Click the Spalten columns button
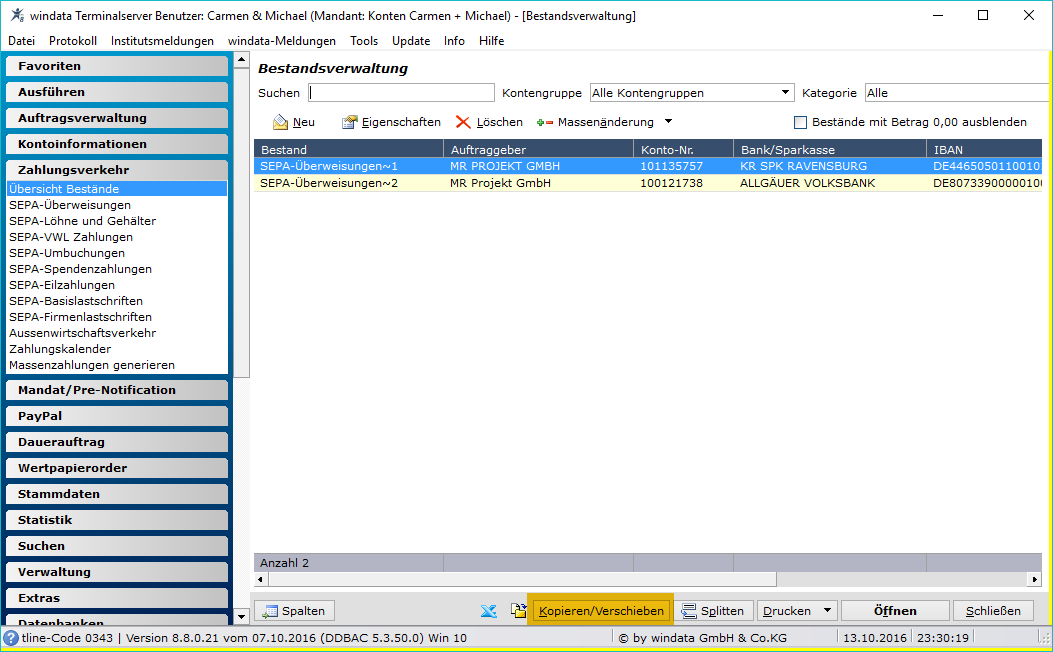This screenshot has height=652, width=1053. 294,611
